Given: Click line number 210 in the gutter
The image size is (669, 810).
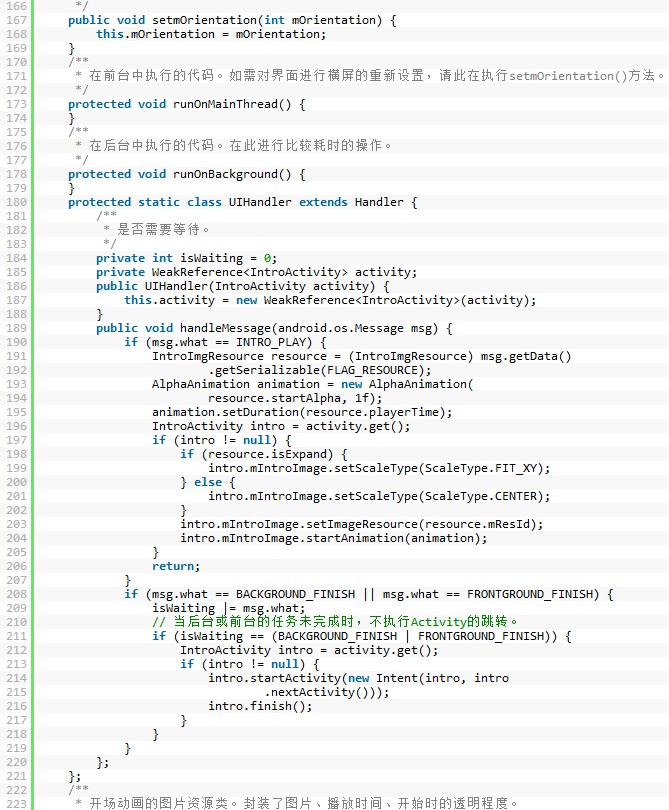Looking at the screenshot, I should [x=16, y=621].
